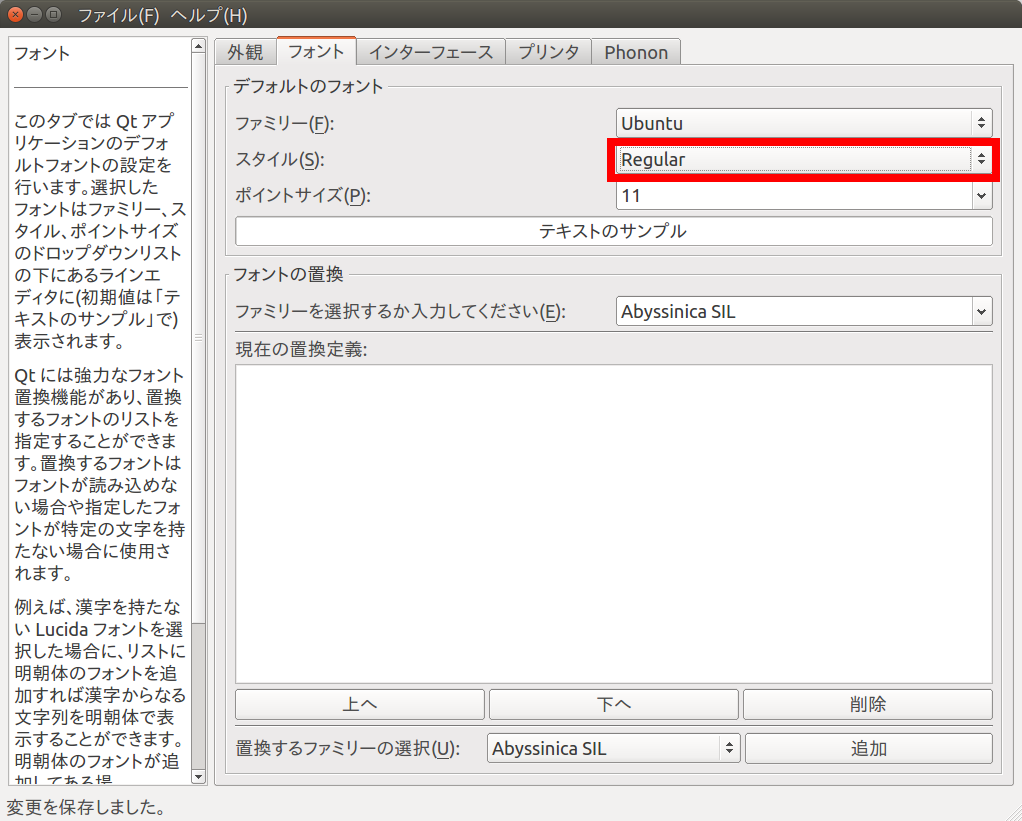This screenshot has height=821, width=1022.
Task: Switch to the インターフェース tab
Action: coord(431,51)
